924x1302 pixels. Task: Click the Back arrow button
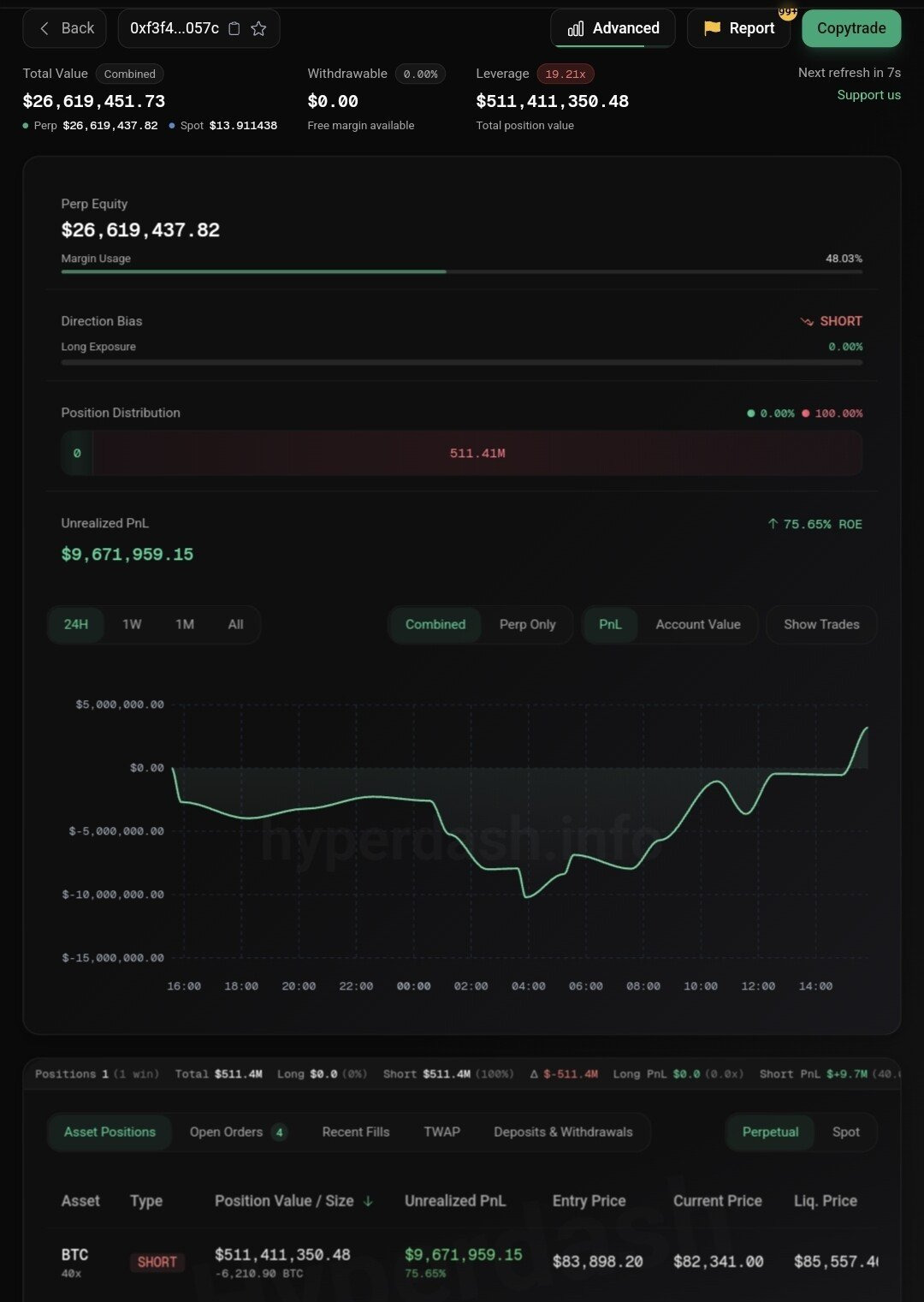click(44, 28)
